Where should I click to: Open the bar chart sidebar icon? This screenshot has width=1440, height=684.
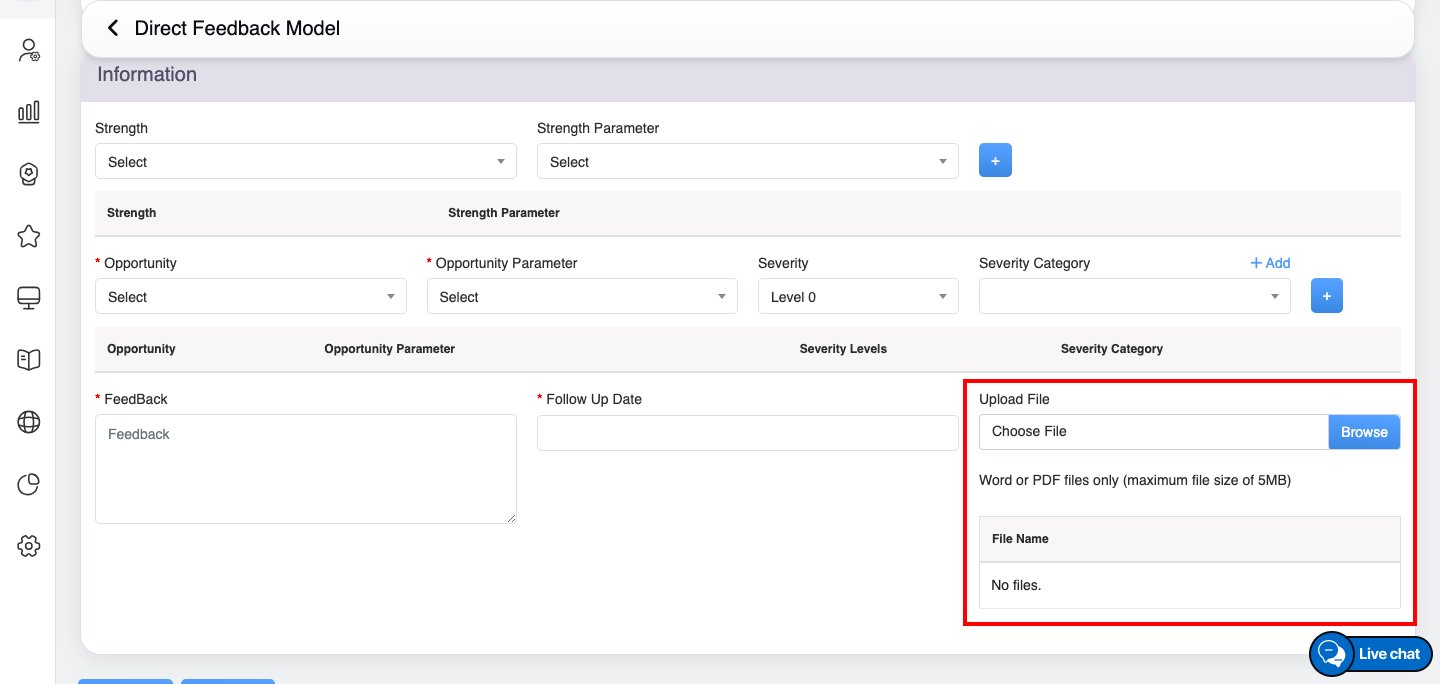pos(29,112)
